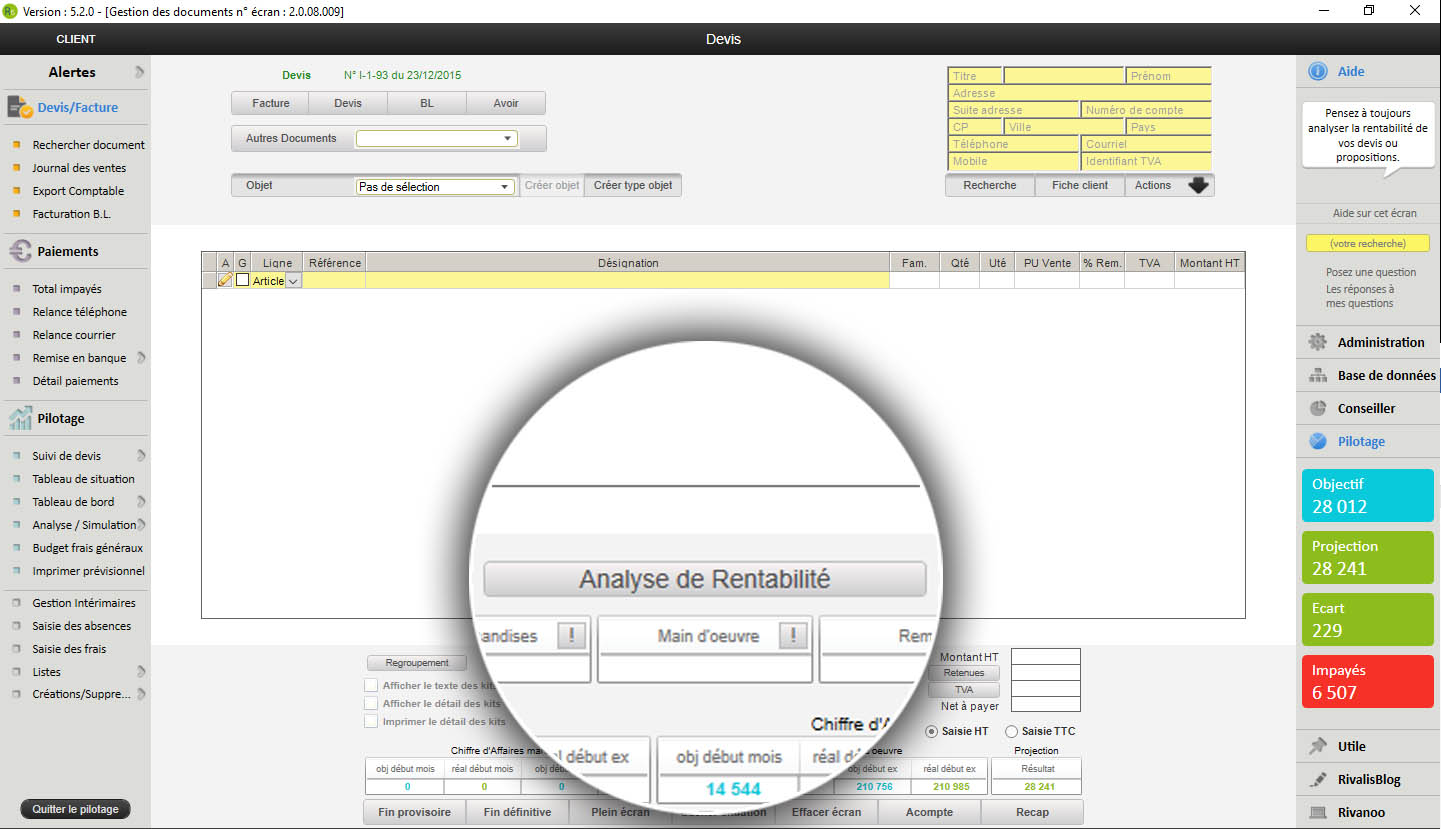
Task: Open Journal des ventes menu item
Action: click(79, 168)
